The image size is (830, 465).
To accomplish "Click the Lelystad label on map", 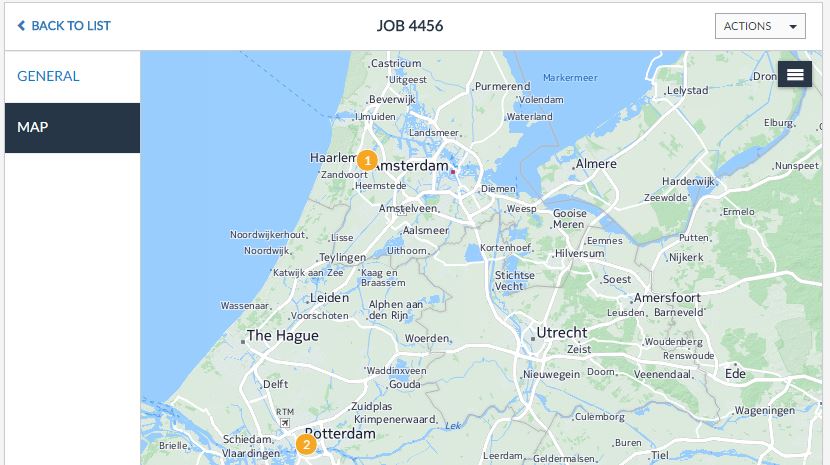I will pyautogui.click(x=687, y=90).
